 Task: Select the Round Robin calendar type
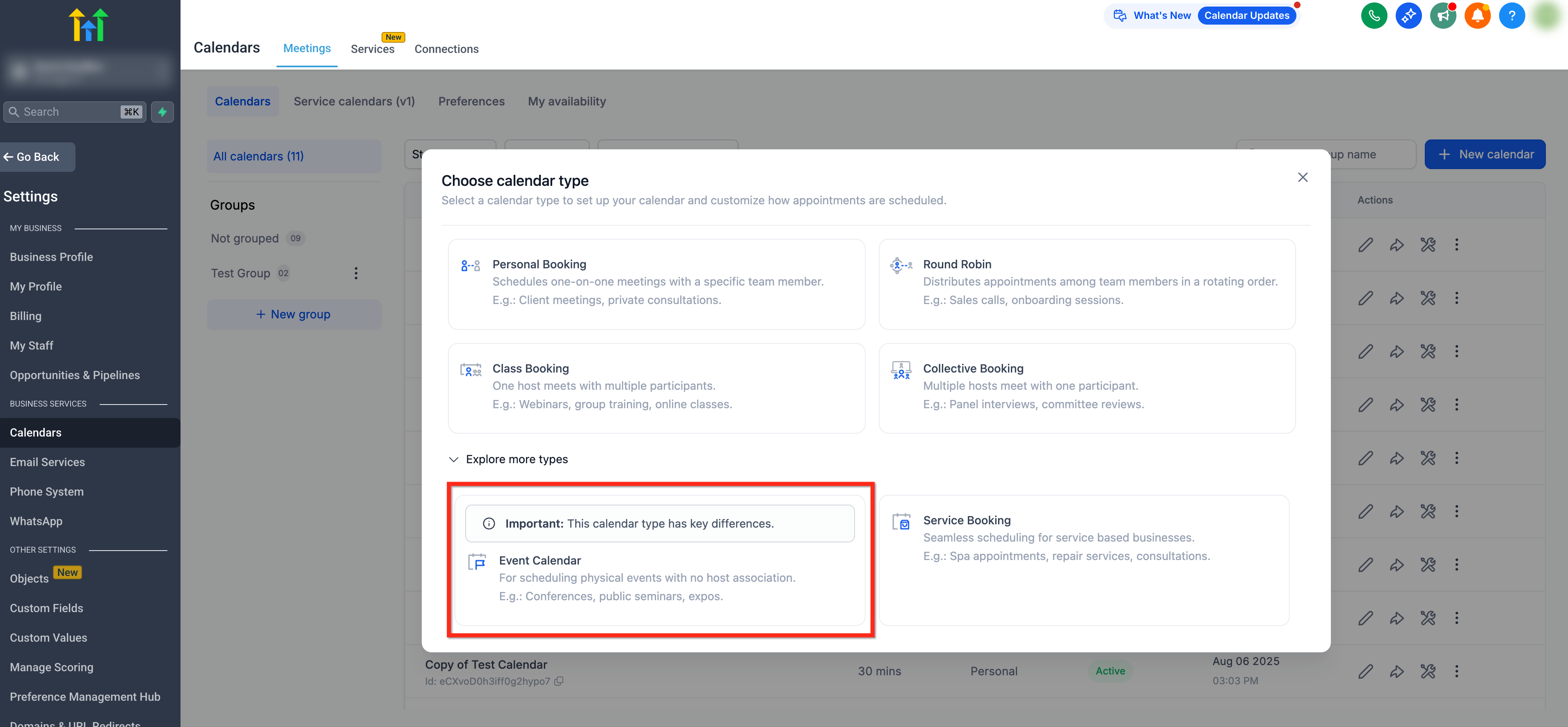point(1086,284)
